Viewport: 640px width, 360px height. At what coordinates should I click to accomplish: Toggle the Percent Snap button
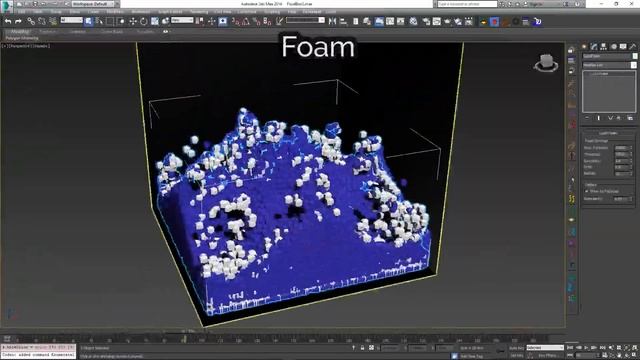click(256, 21)
